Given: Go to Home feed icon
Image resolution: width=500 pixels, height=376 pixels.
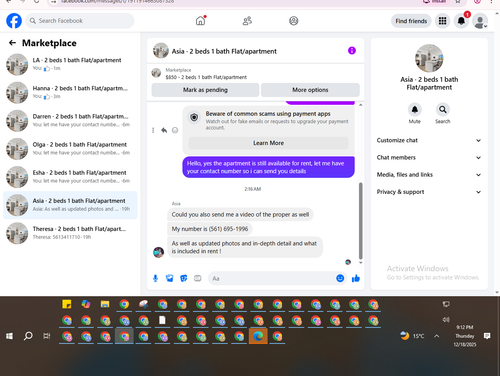Looking at the screenshot, I should 200,21.
